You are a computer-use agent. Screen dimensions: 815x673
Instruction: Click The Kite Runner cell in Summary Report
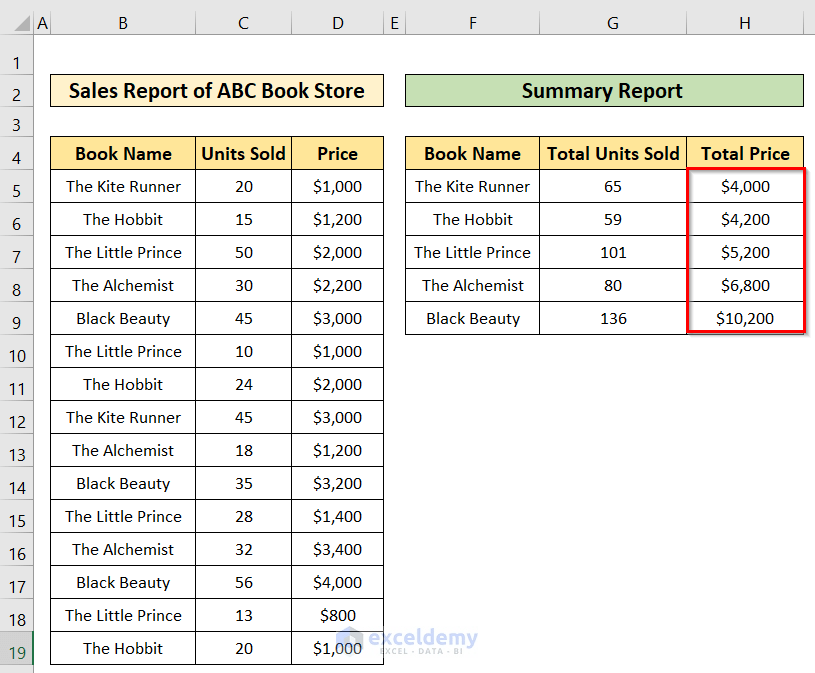(x=472, y=186)
